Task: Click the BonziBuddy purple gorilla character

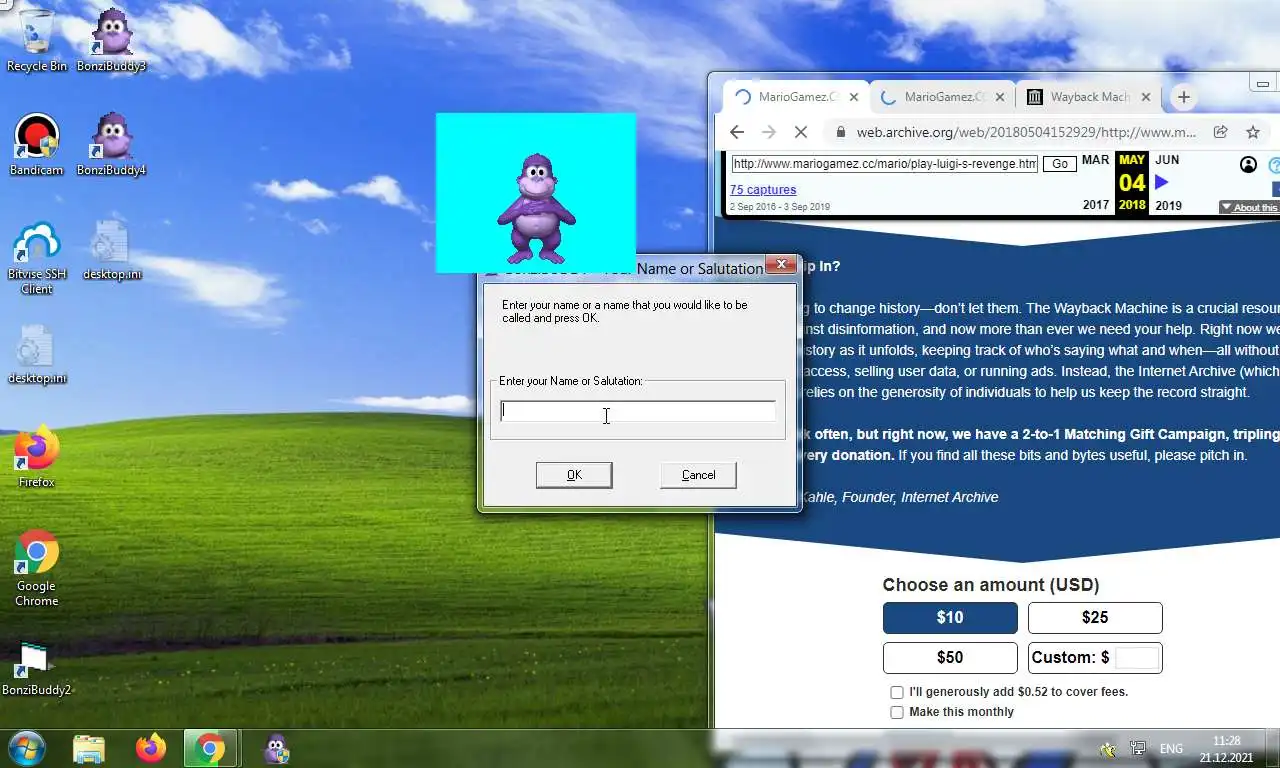Action: [536, 208]
